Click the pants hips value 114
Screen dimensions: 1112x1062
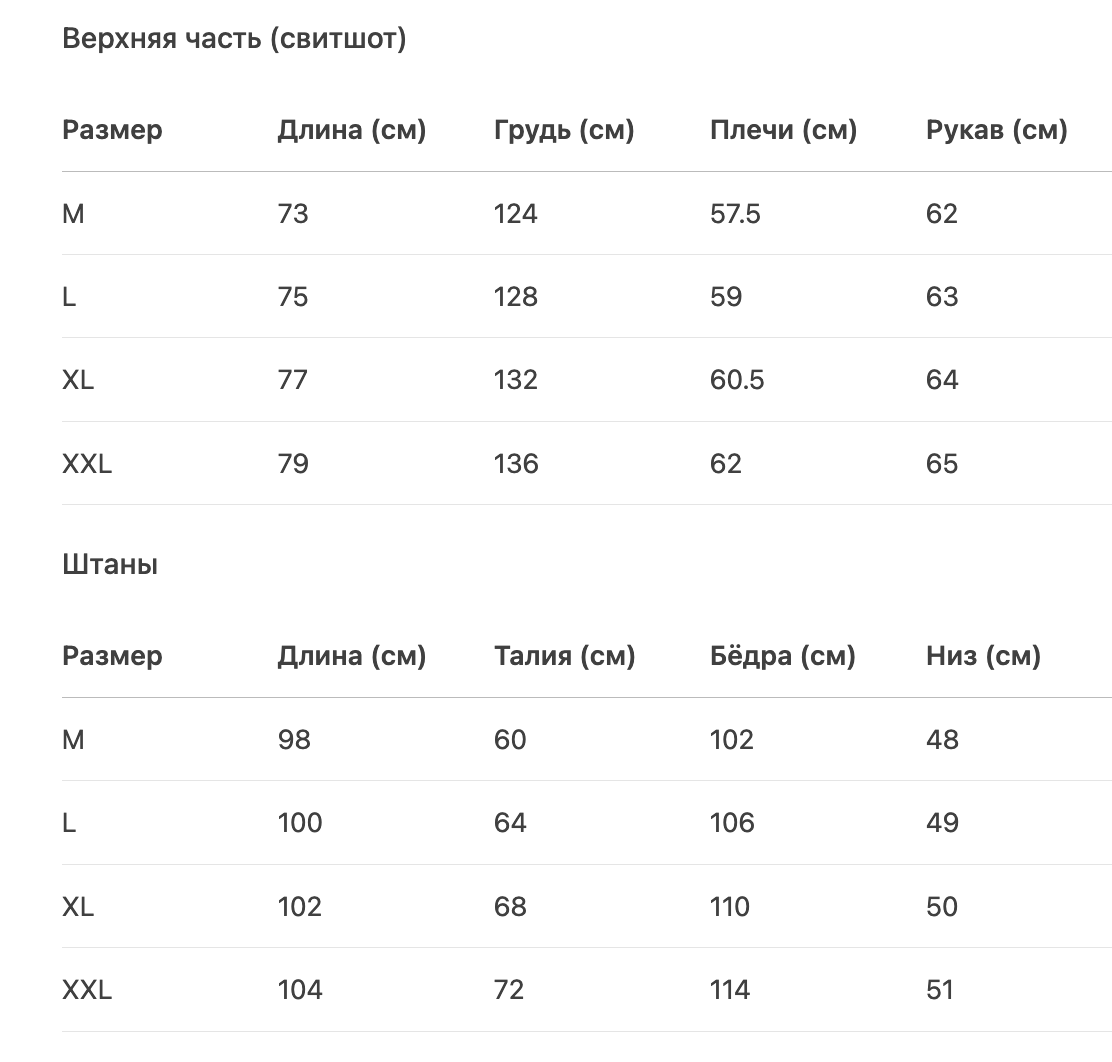(x=730, y=990)
